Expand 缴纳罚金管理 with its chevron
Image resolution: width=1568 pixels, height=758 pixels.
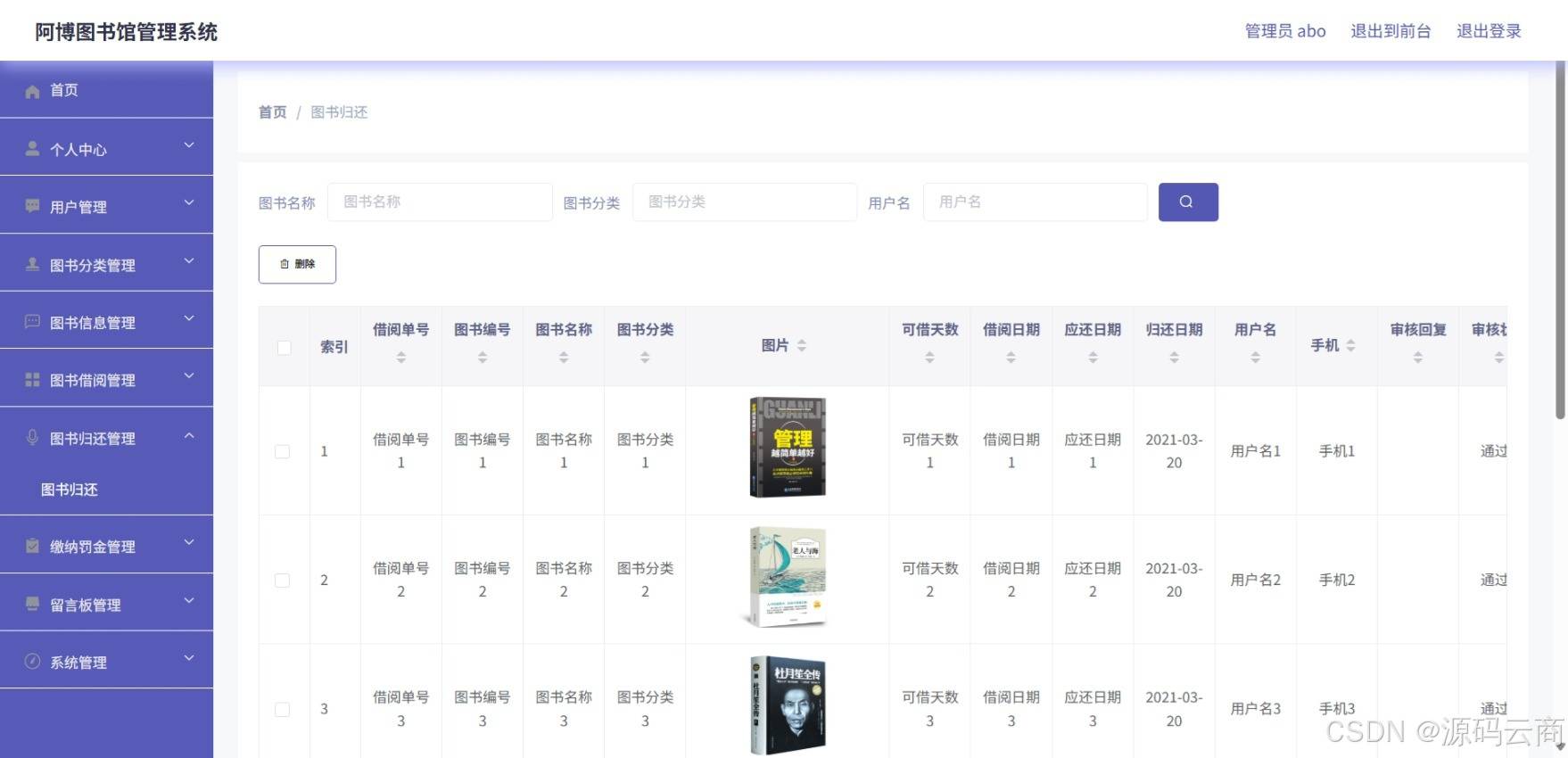pos(189,542)
